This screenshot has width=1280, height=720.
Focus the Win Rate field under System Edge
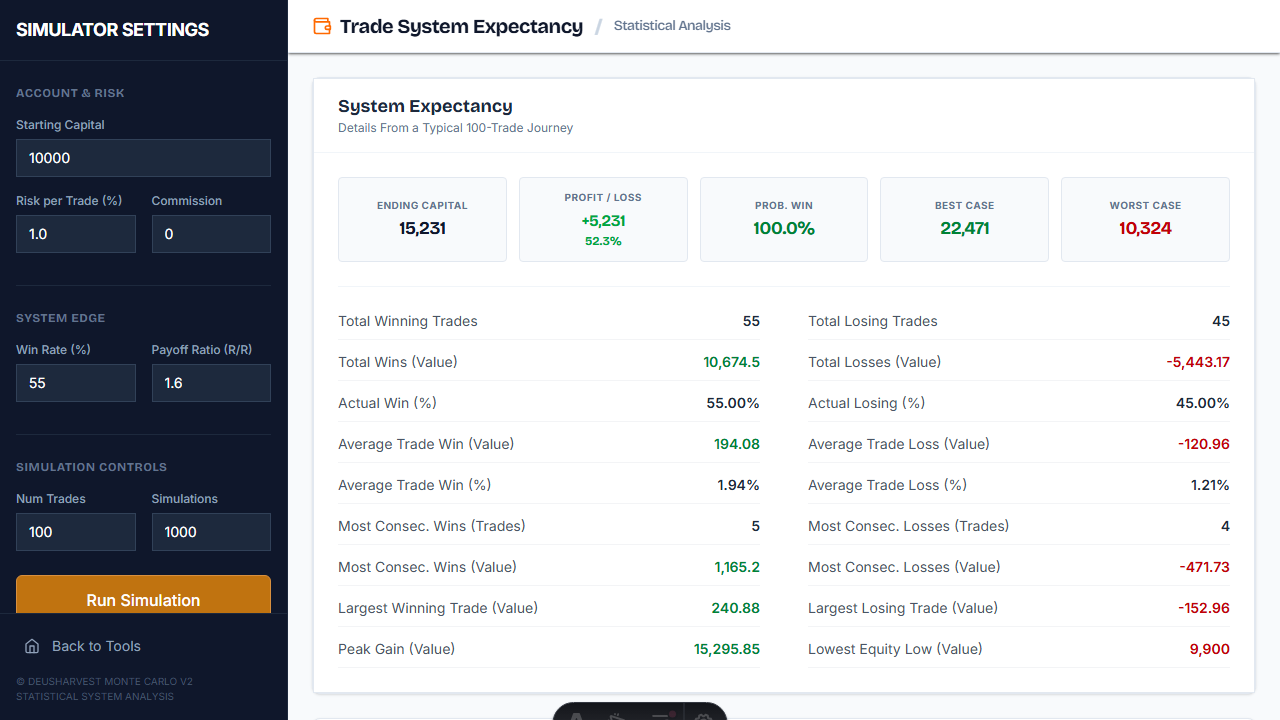pos(75,382)
